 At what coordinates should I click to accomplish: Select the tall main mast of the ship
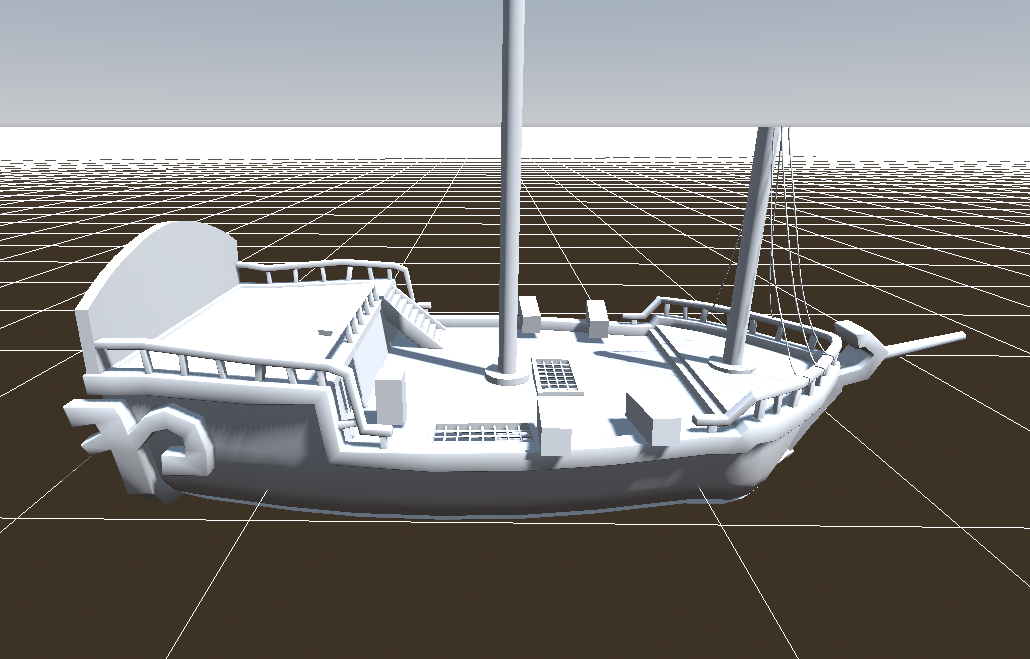click(x=512, y=191)
